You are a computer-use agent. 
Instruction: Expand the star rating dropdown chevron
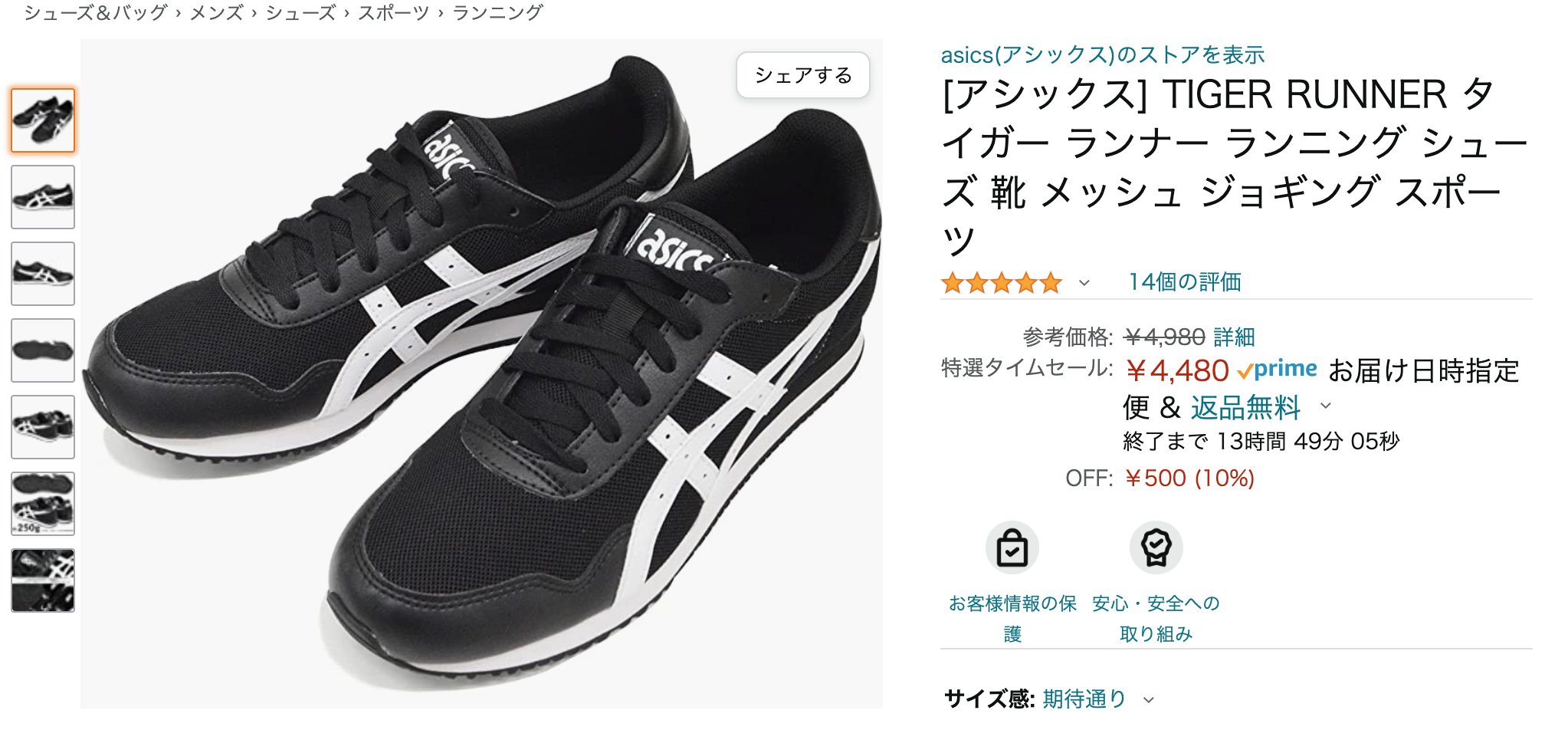pyautogui.click(x=1084, y=283)
